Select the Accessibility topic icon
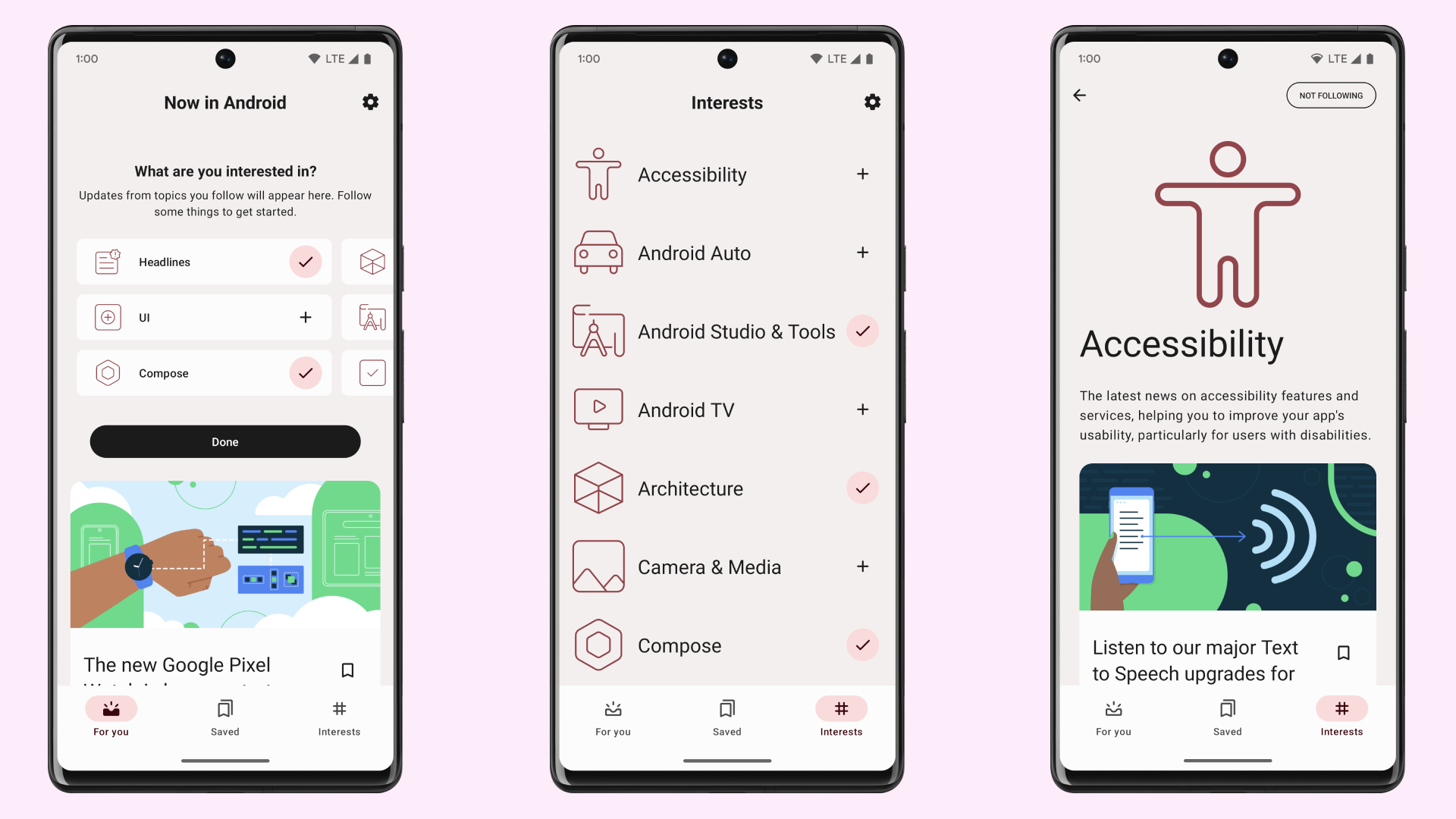Viewport: 1456px width, 819px height. coord(597,173)
